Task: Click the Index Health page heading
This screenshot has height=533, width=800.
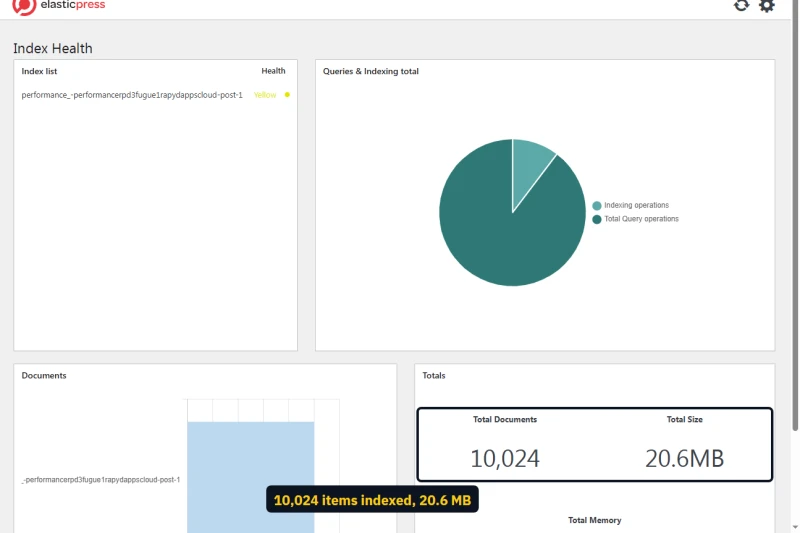Action: [x=53, y=48]
